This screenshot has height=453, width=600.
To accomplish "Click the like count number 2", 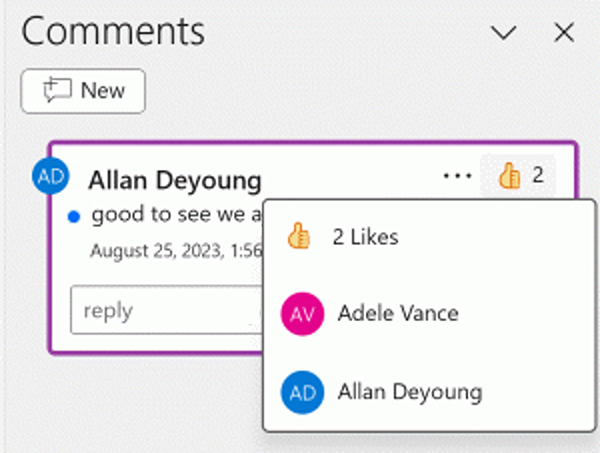I will 538,176.
